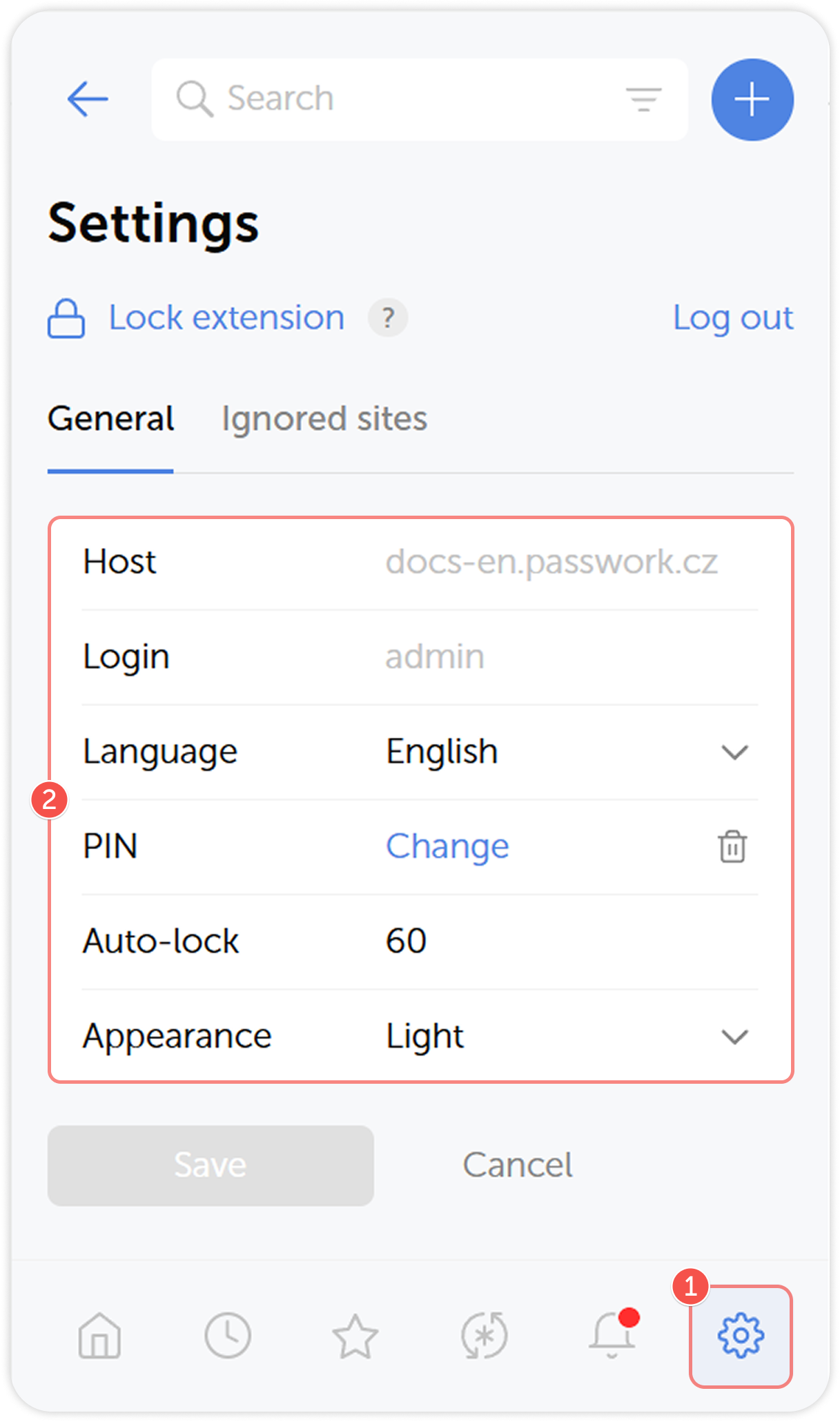
Task: Create new entry with plus button
Action: (750, 99)
